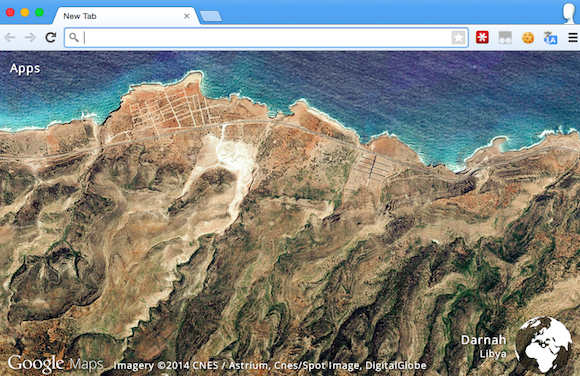Click the LastPass red asterisk extension icon
Viewport: 580px width, 376px height.
482,37
